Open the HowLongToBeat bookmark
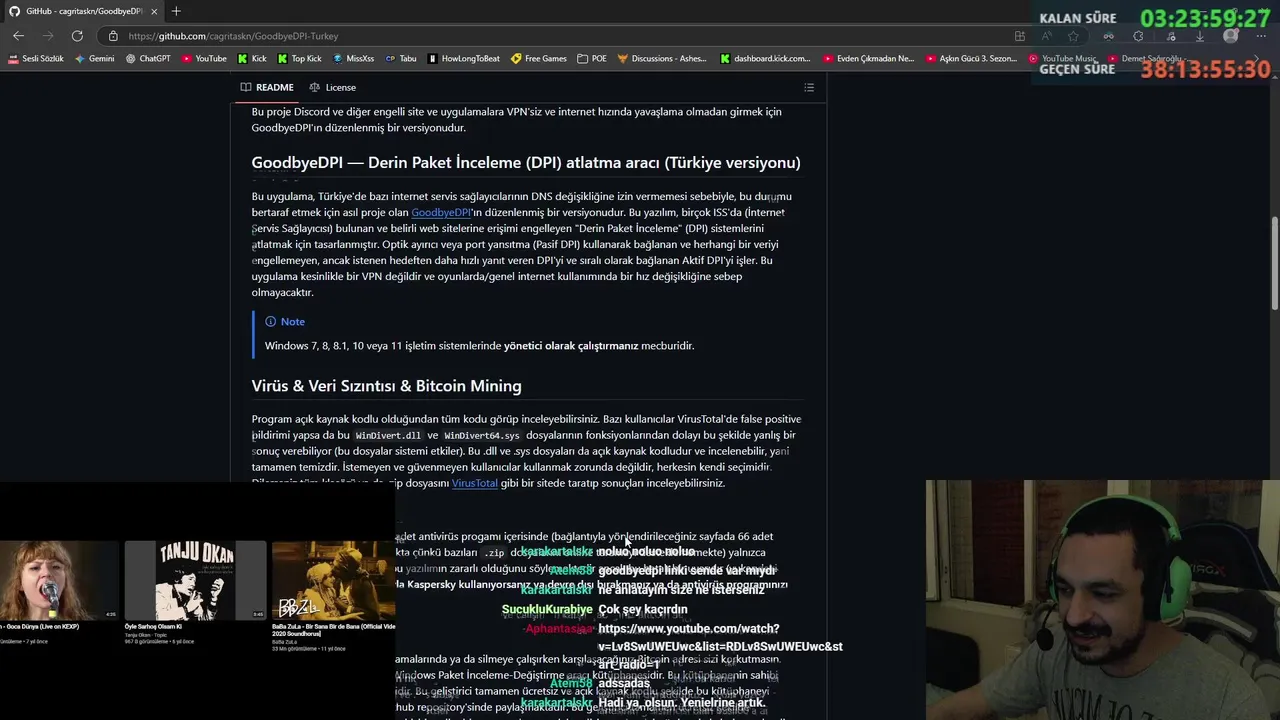 464,58
